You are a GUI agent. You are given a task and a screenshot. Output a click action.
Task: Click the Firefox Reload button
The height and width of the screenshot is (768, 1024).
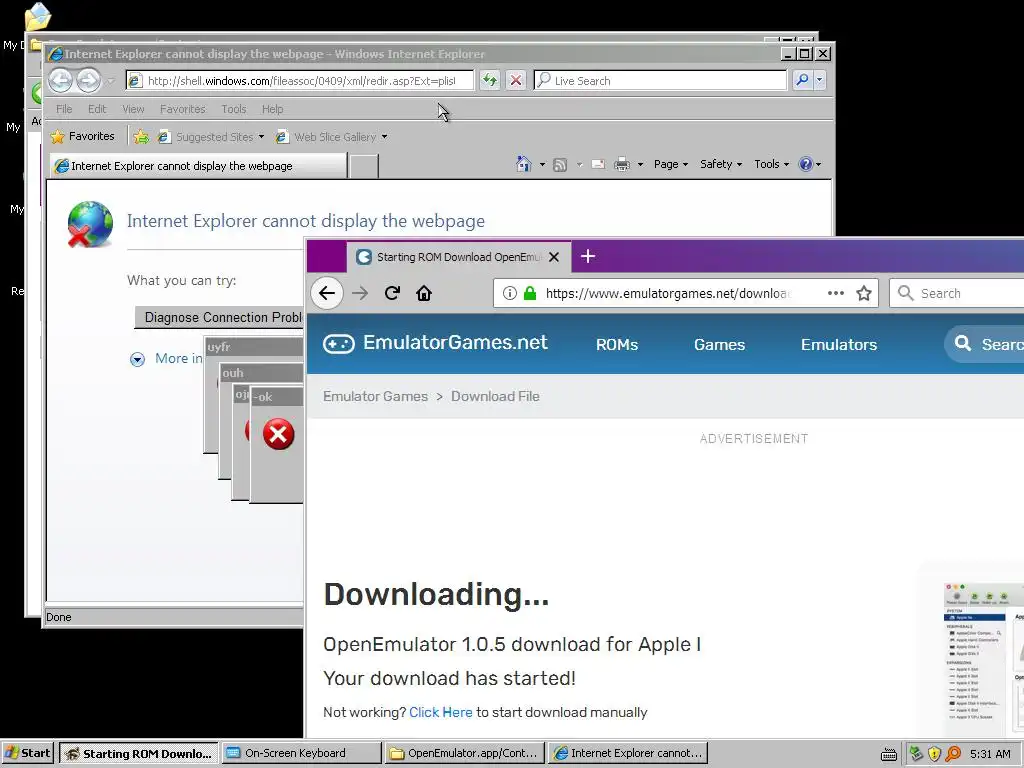click(392, 293)
